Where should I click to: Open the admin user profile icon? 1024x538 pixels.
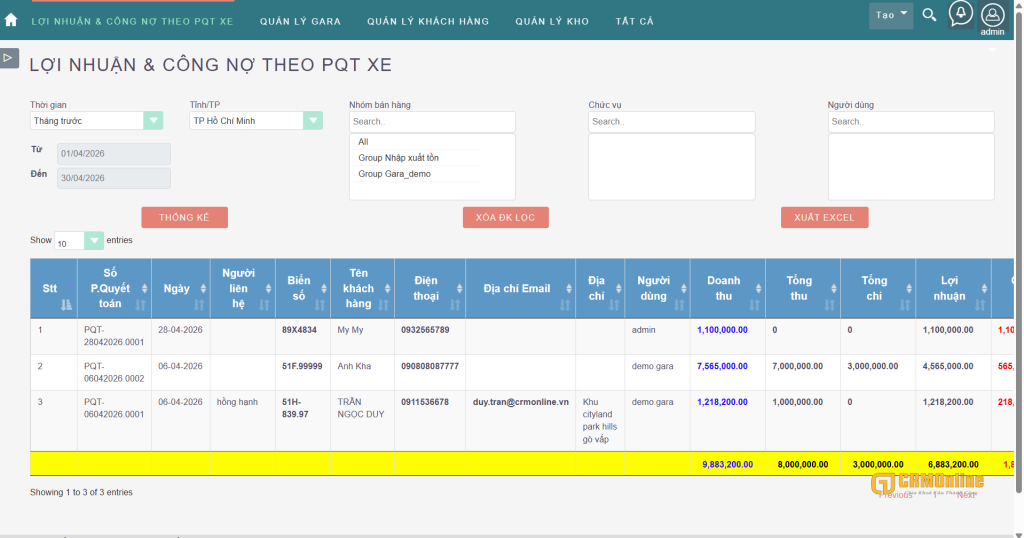[x=992, y=15]
